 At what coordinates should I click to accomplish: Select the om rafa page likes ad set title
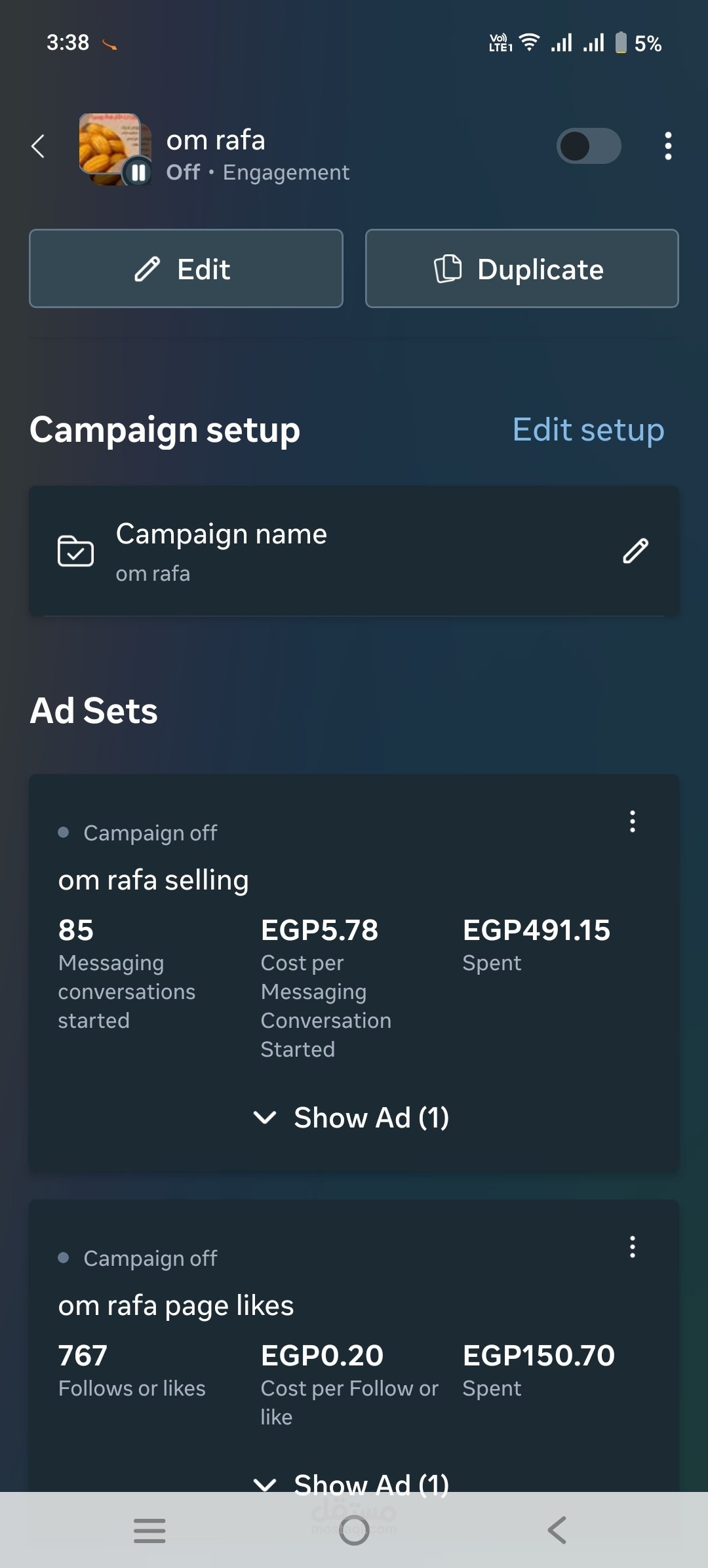tap(176, 1306)
